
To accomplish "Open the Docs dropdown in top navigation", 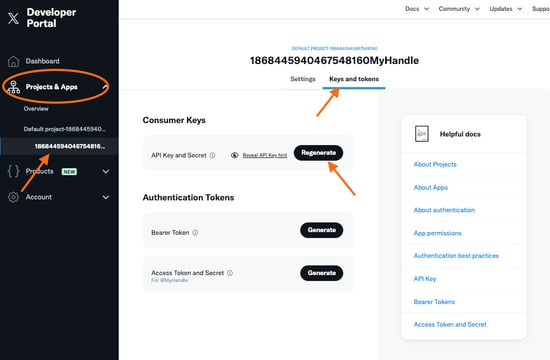I will click(x=417, y=9).
